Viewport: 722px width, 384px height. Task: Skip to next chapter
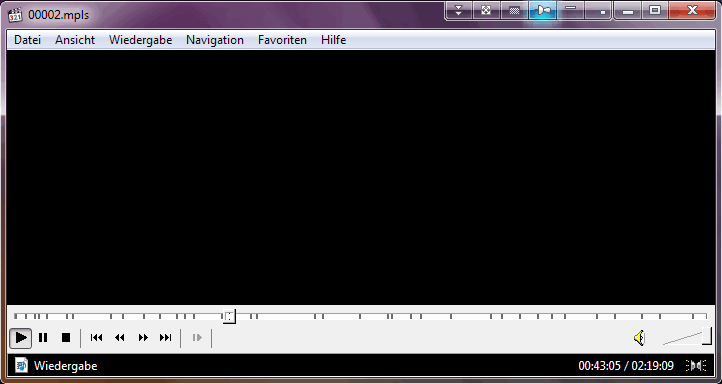pyautogui.click(x=166, y=338)
